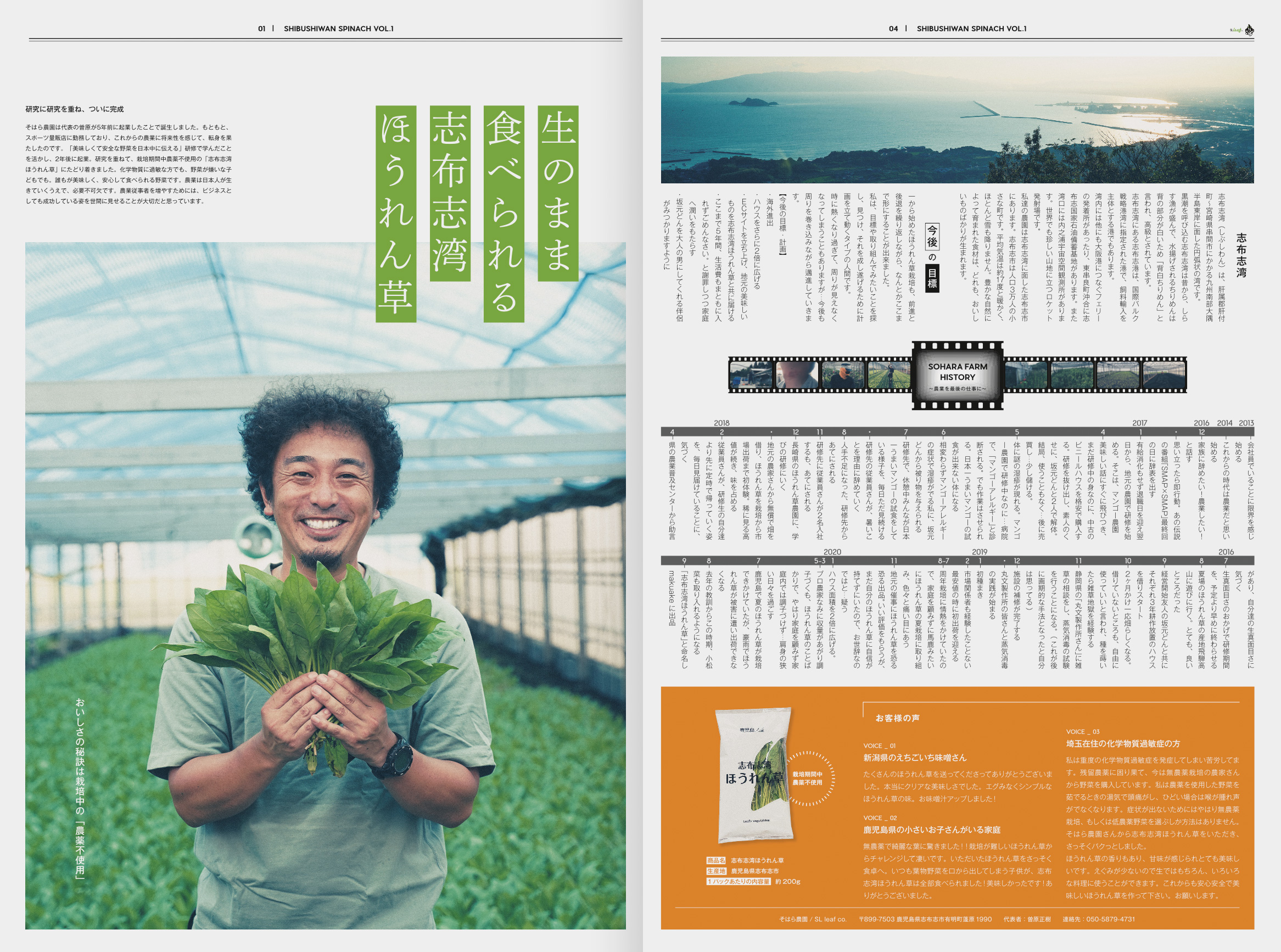
Task: Click the 1パックあたりの内容量 label tag
Action: coord(739,882)
